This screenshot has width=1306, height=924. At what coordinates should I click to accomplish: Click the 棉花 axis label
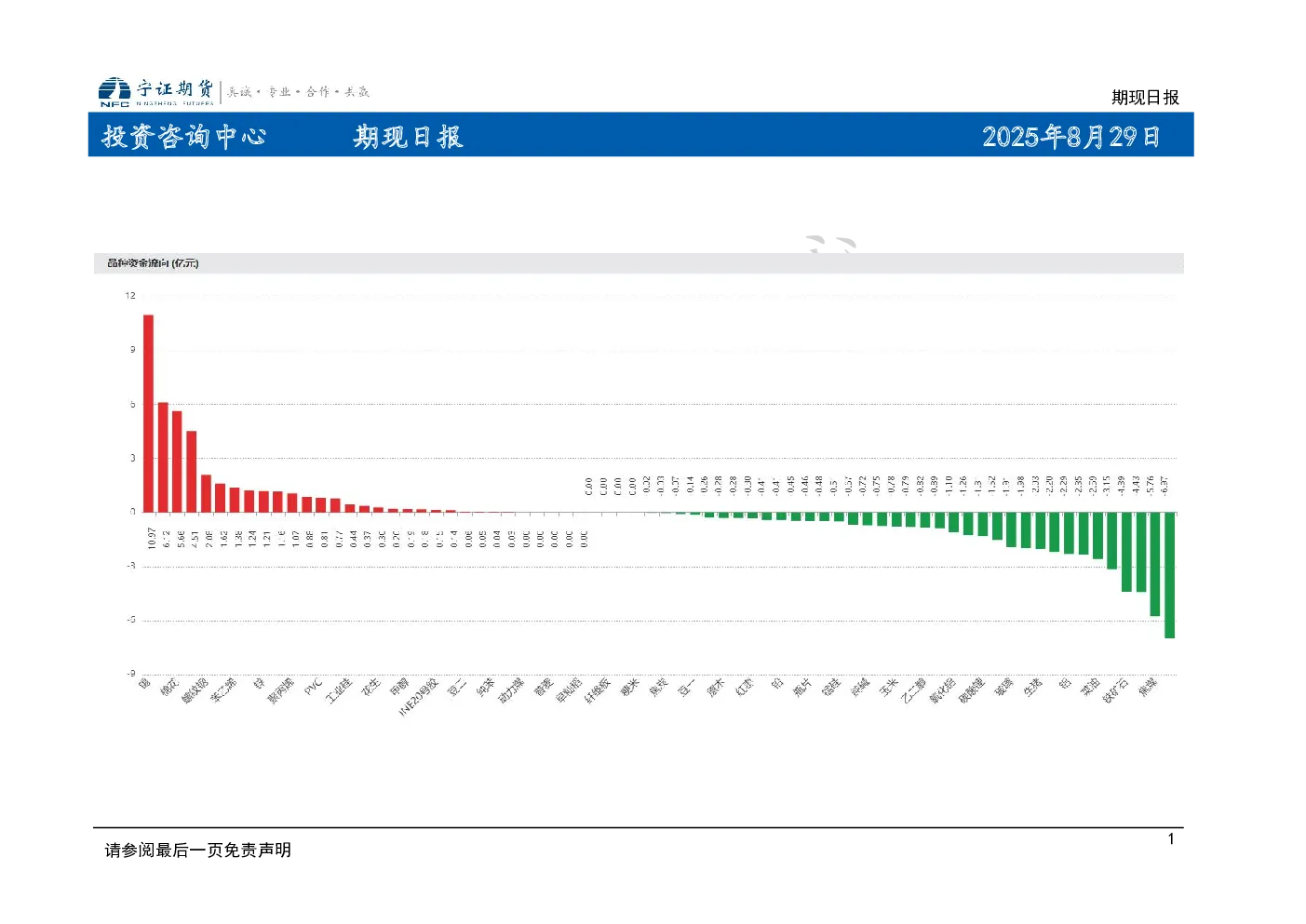pyautogui.click(x=169, y=688)
